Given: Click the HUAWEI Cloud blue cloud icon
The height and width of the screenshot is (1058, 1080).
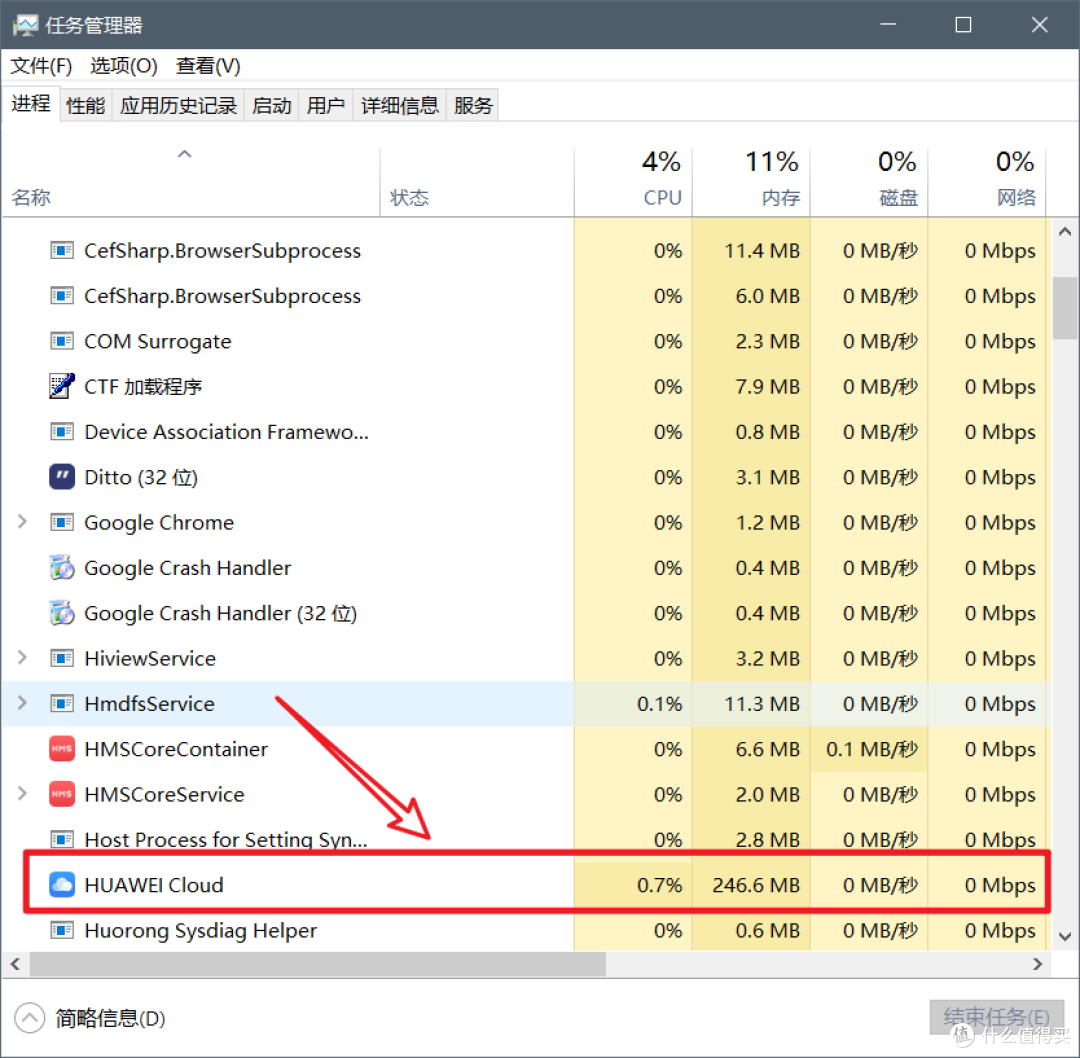Looking at the screenshot, I should (62, 884).
